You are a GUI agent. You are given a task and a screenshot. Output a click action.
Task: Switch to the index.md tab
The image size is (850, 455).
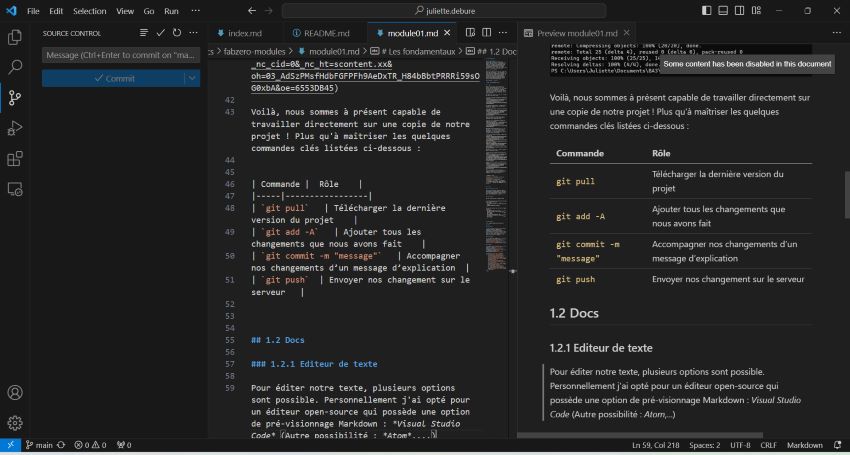coord(245,33)
